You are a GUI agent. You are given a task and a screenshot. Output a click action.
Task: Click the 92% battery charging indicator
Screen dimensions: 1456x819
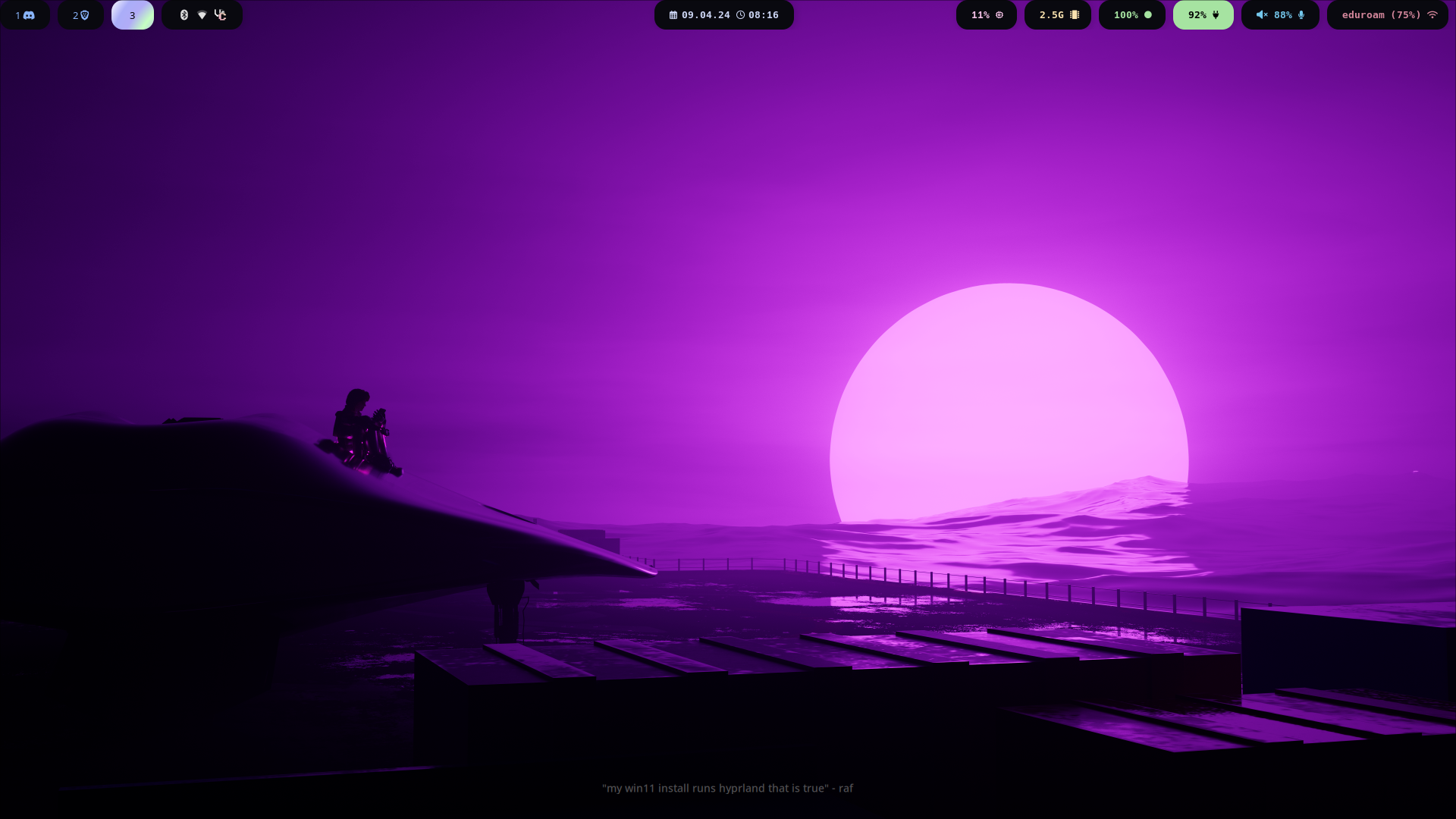pyautogui.click(x=1203, y=15)
